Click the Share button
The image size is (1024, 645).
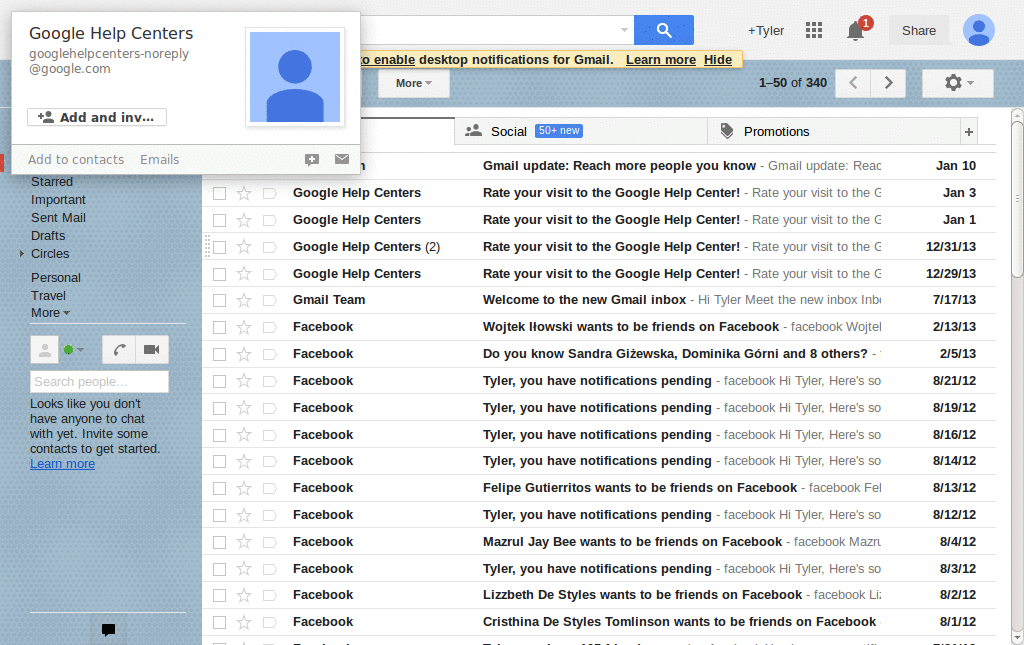tap(918, 31)
